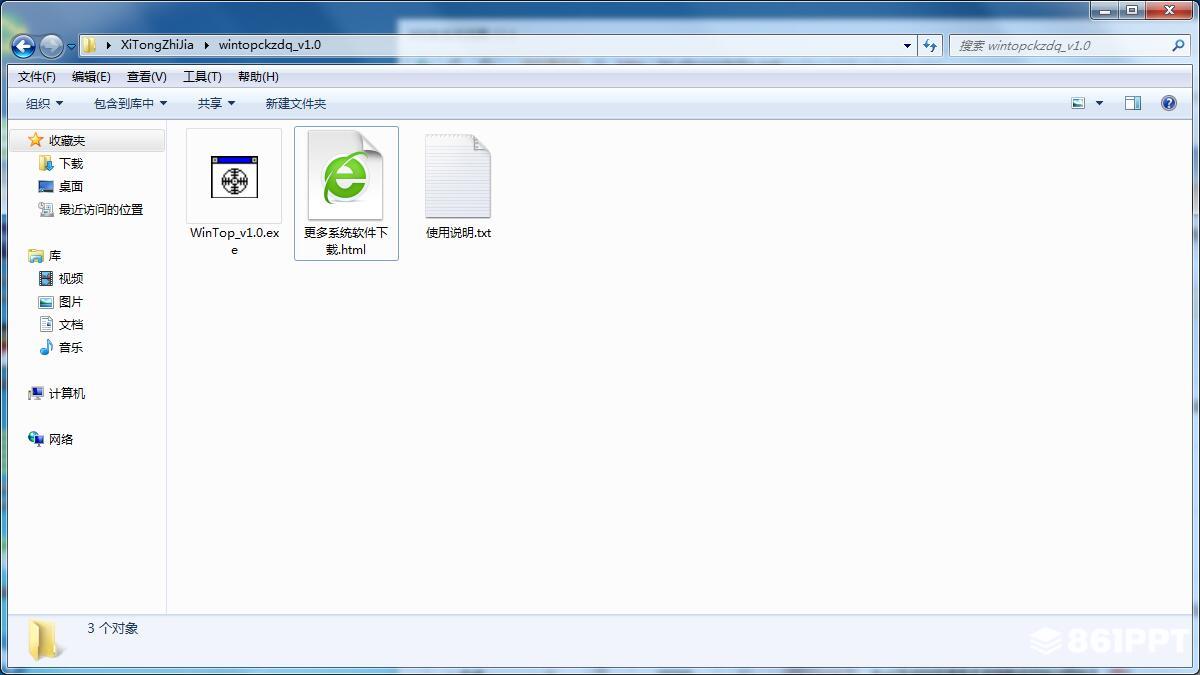This screenshot has width=1200, height=675.
Task: Expand the 组织 dropdown menu
Action: pos(44,103)
